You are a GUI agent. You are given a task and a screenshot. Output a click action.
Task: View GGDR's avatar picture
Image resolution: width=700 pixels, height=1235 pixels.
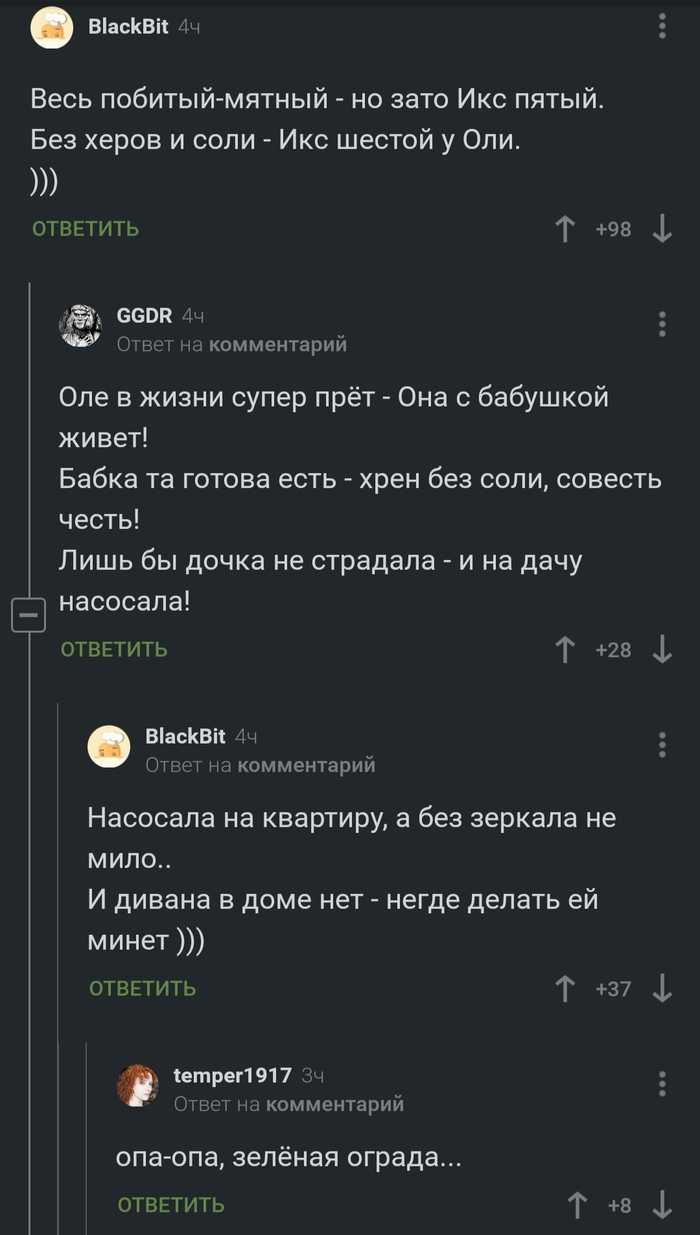point(81,327)
